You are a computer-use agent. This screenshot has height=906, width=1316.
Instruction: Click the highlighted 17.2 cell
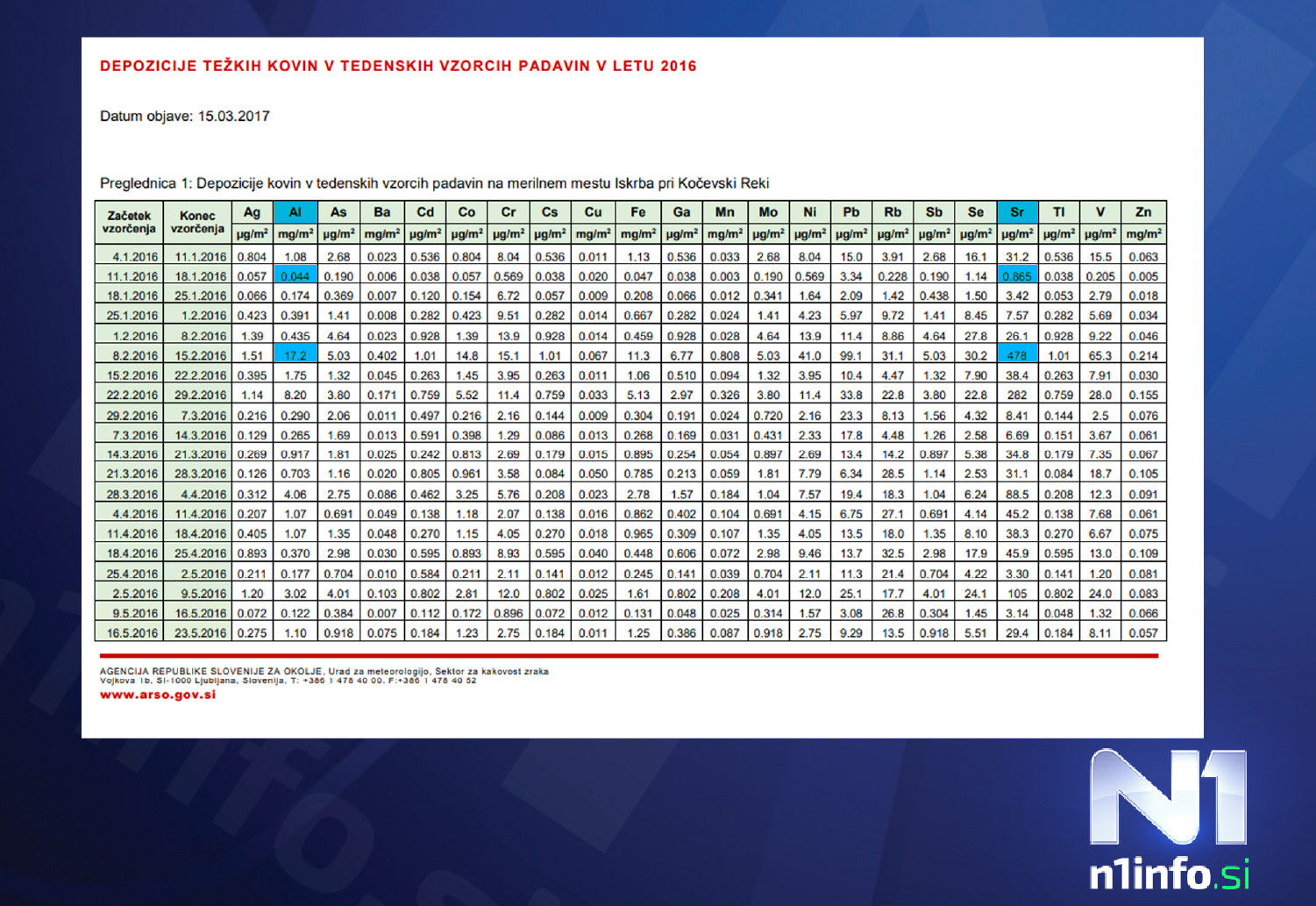(295, 356)
